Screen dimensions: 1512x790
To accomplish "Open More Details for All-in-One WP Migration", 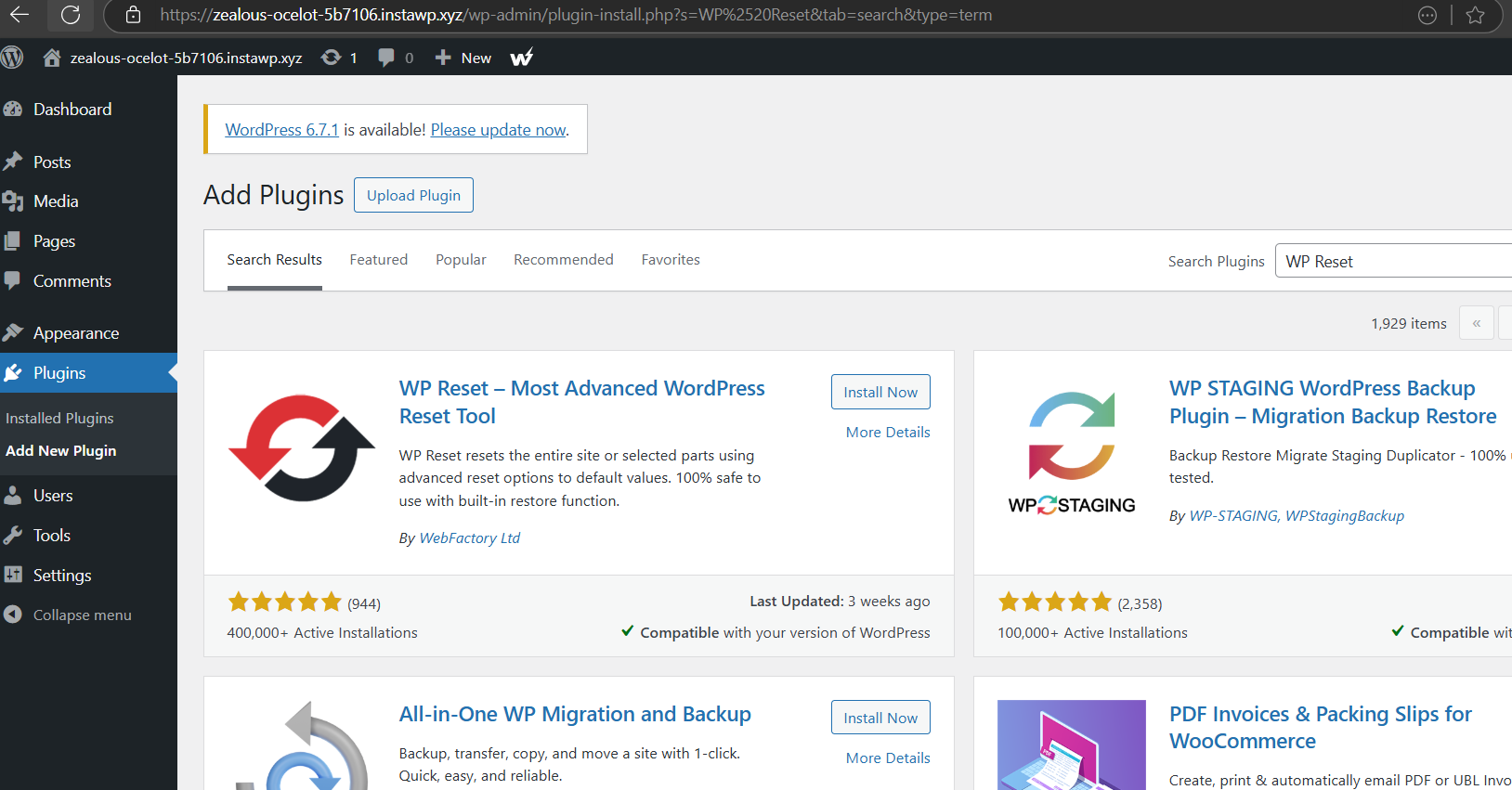I will pos(888,758).
